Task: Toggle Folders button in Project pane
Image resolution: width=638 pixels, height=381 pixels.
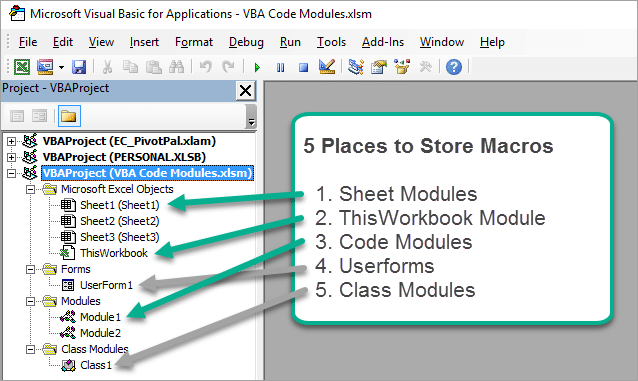Action: pos(69,116)
